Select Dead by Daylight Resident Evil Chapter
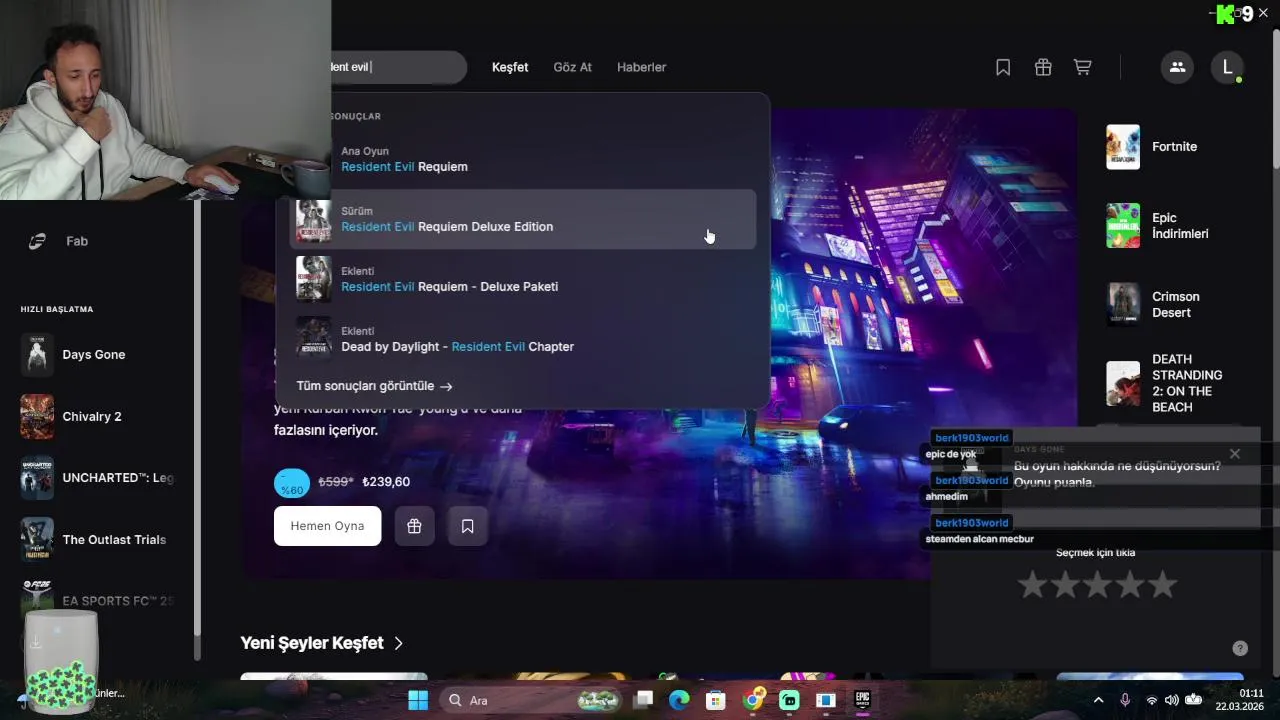This screenshot has width=1280, height=720. 523,339
